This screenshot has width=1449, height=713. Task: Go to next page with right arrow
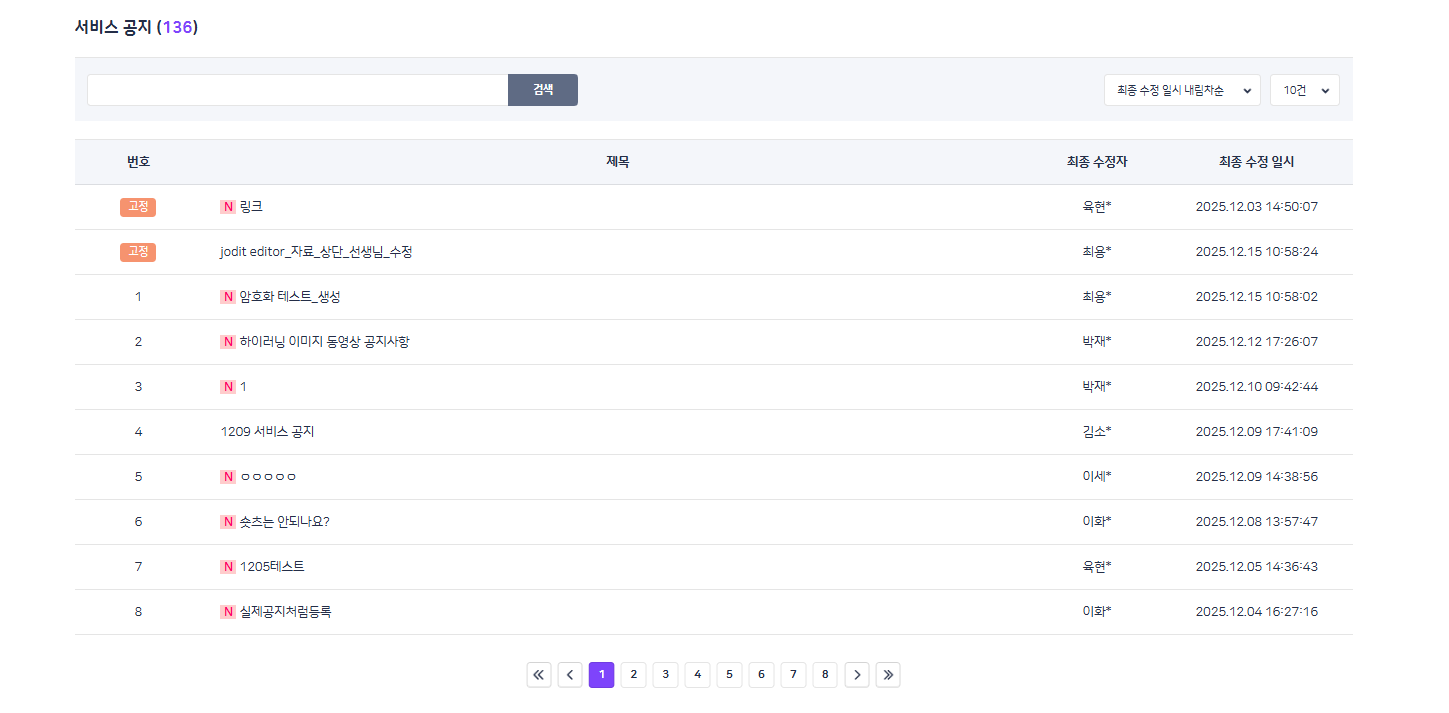[857, 675]
